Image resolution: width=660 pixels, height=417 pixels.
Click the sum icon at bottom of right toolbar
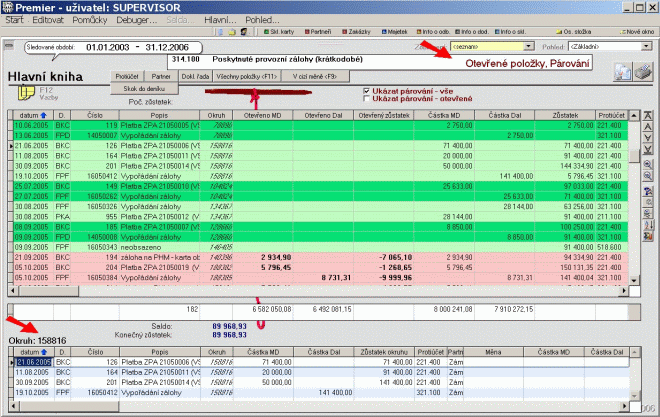coord(648,236)
